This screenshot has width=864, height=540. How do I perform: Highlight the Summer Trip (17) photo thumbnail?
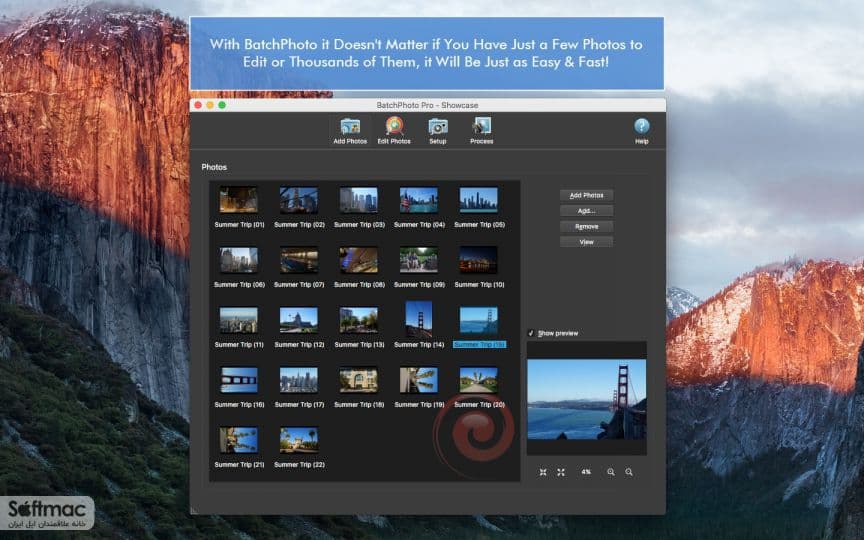299,380
